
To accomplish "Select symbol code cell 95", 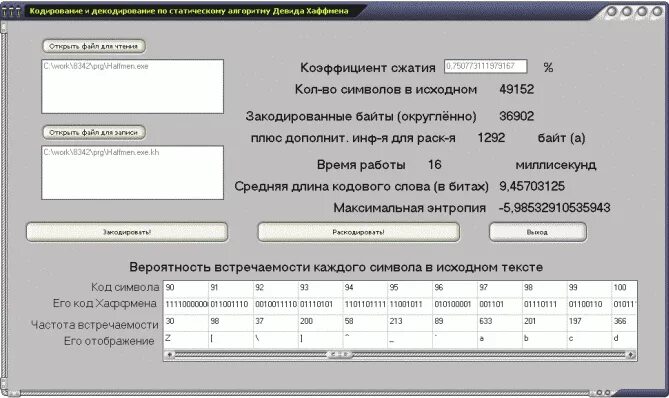I will [410, 288].
